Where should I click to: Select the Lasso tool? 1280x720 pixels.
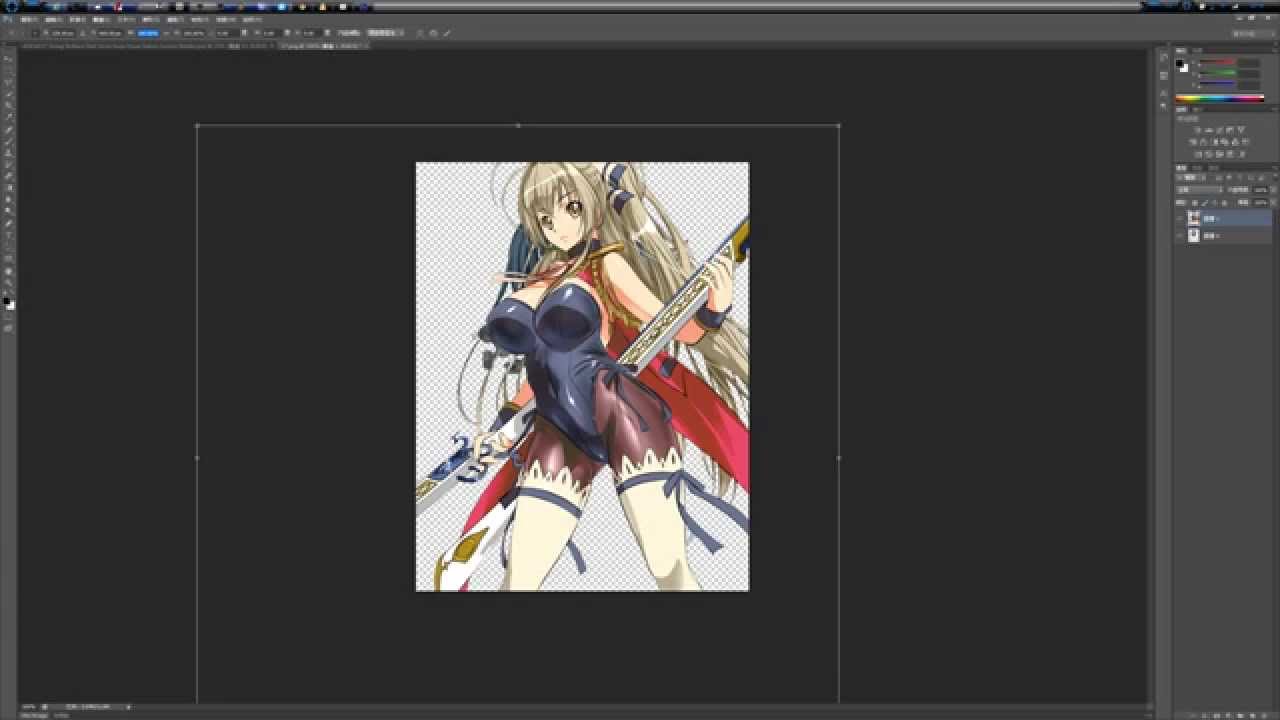pyautogui.click(x=8, y=82)
